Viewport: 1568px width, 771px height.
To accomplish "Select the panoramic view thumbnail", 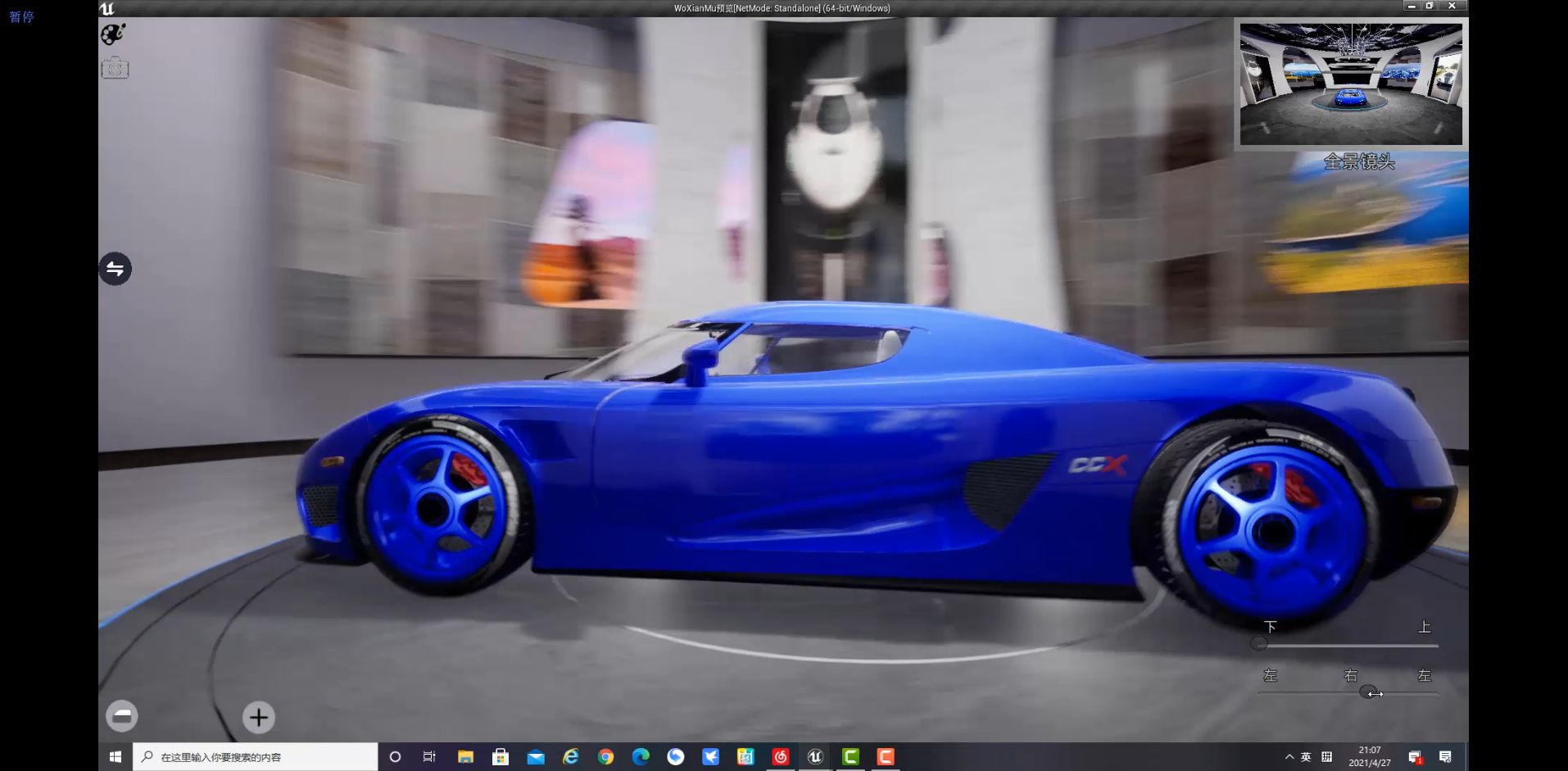I will pos(1351,84).
